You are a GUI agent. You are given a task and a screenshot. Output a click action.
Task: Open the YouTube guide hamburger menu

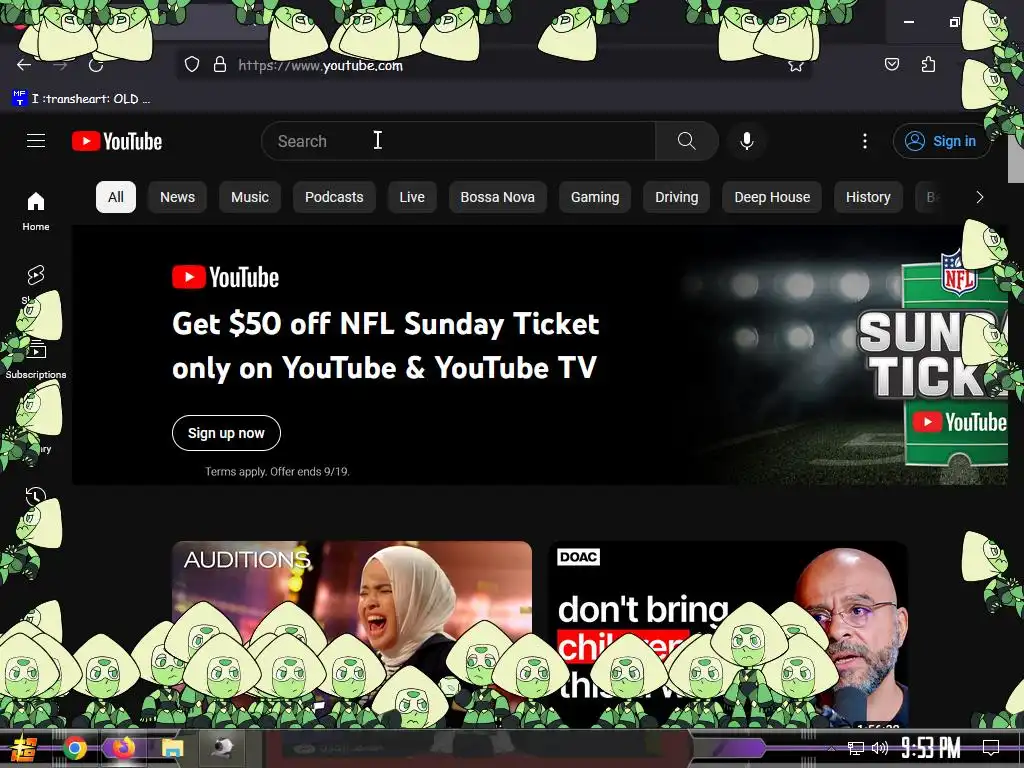coord(36,141)
